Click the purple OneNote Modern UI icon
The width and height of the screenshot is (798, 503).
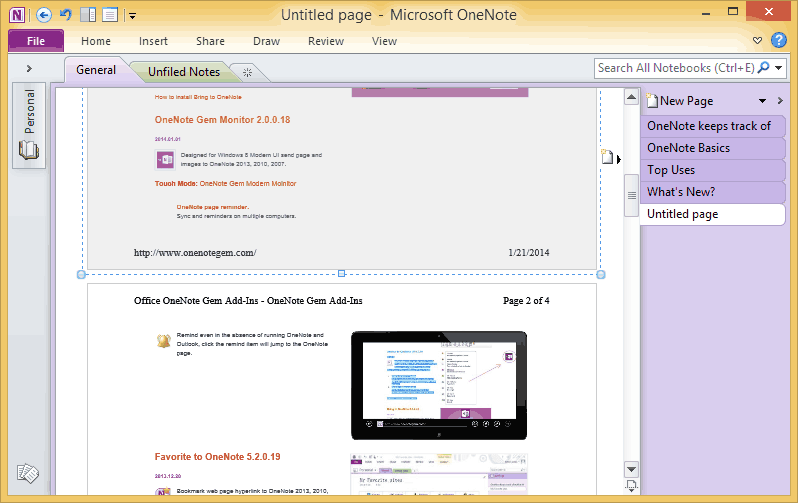pos(165,159)
